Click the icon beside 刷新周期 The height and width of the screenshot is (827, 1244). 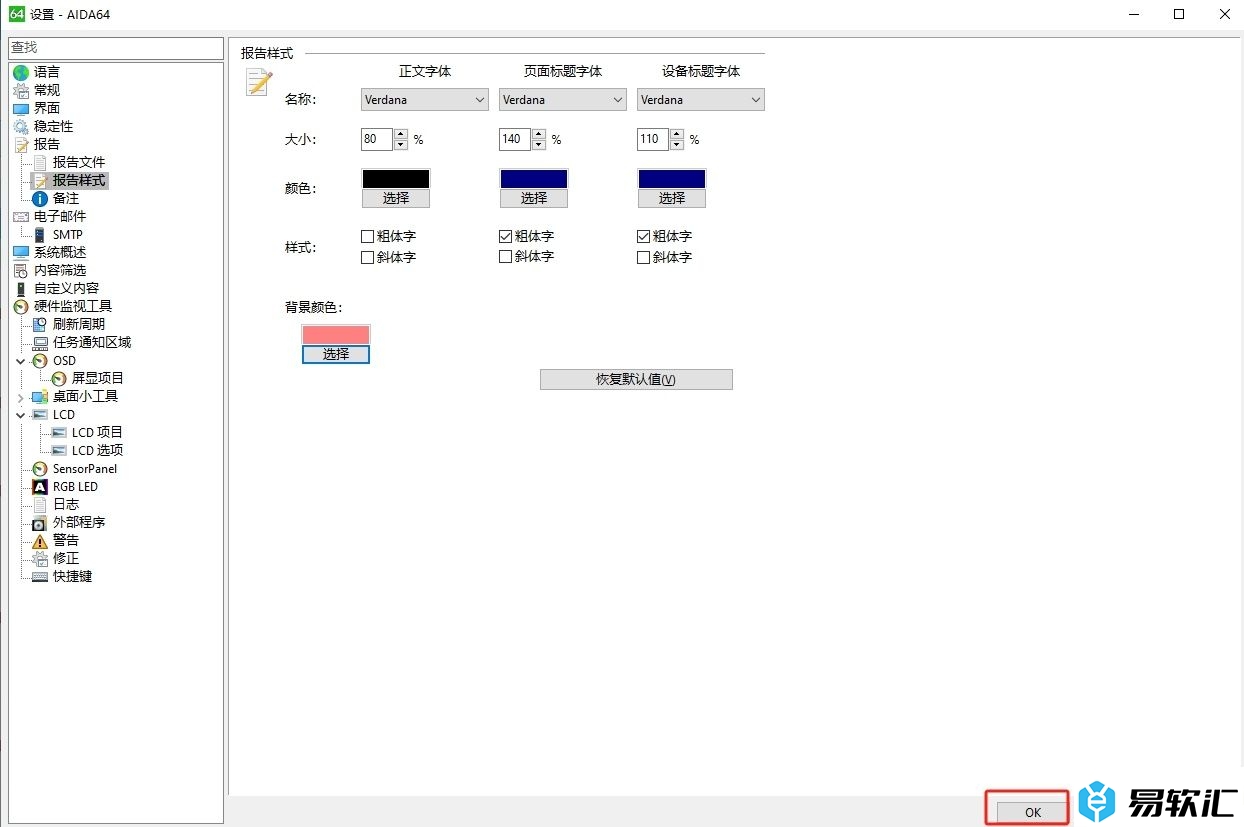point(40,324)
